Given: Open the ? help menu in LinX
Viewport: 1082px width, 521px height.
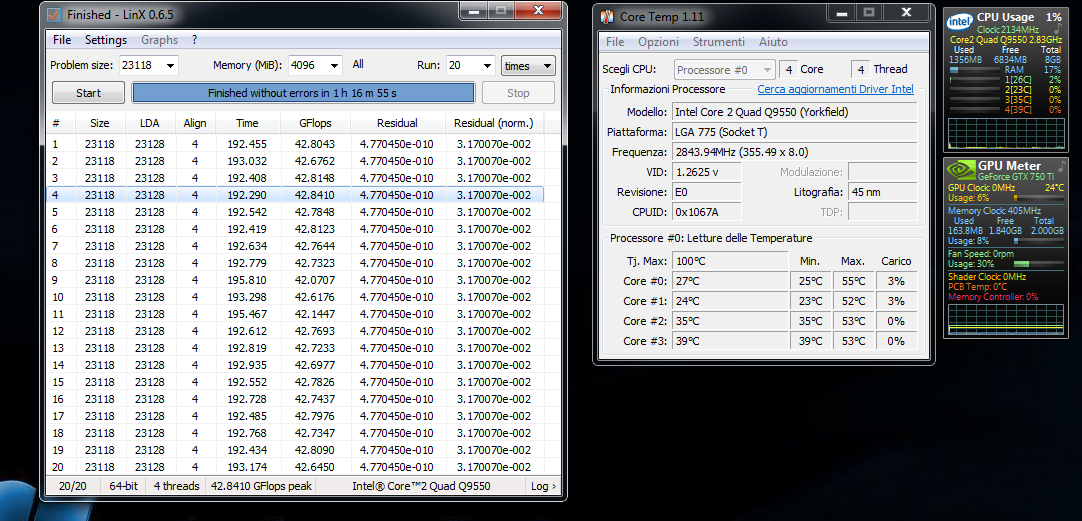Looking at the screenshot, I should (195, 40).
